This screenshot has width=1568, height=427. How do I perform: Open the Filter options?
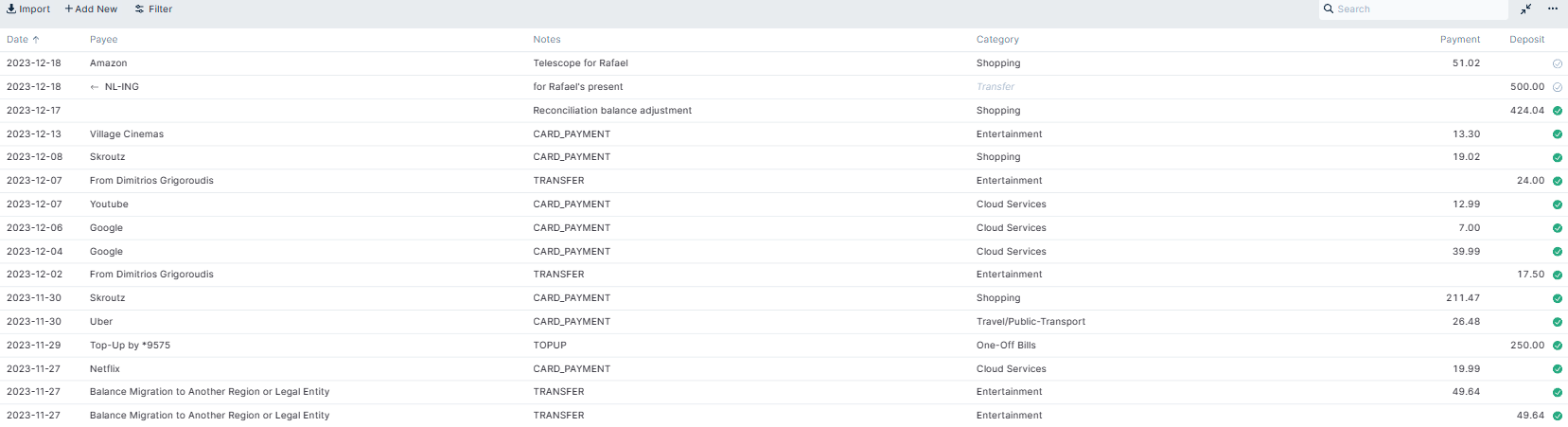pyautogui.click(x=153, y=9)
